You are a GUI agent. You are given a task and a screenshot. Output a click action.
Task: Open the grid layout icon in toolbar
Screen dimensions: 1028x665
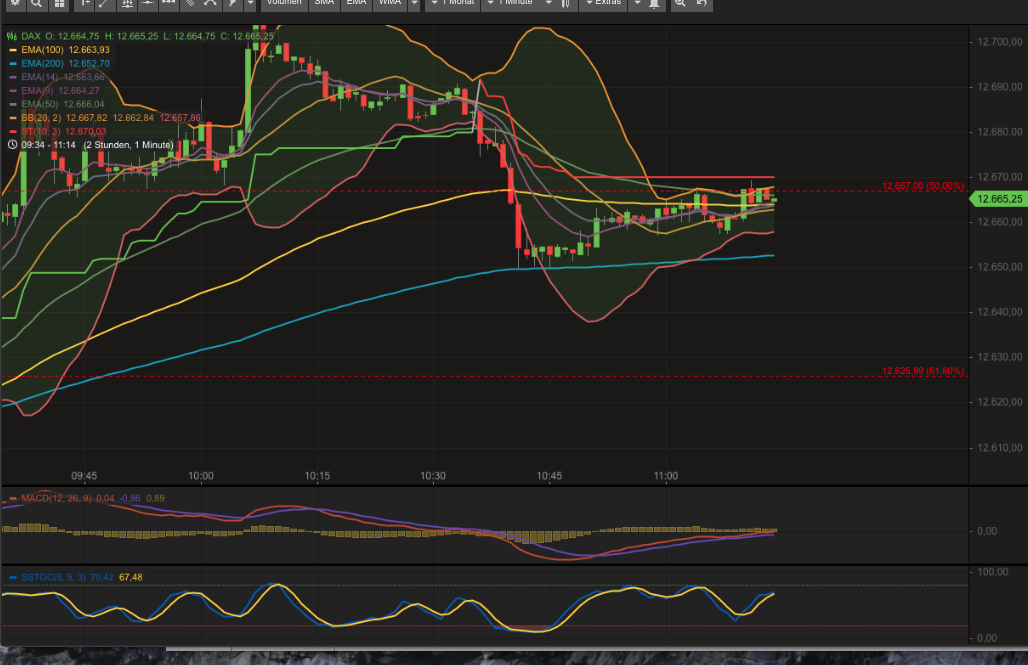click(59, 3)
